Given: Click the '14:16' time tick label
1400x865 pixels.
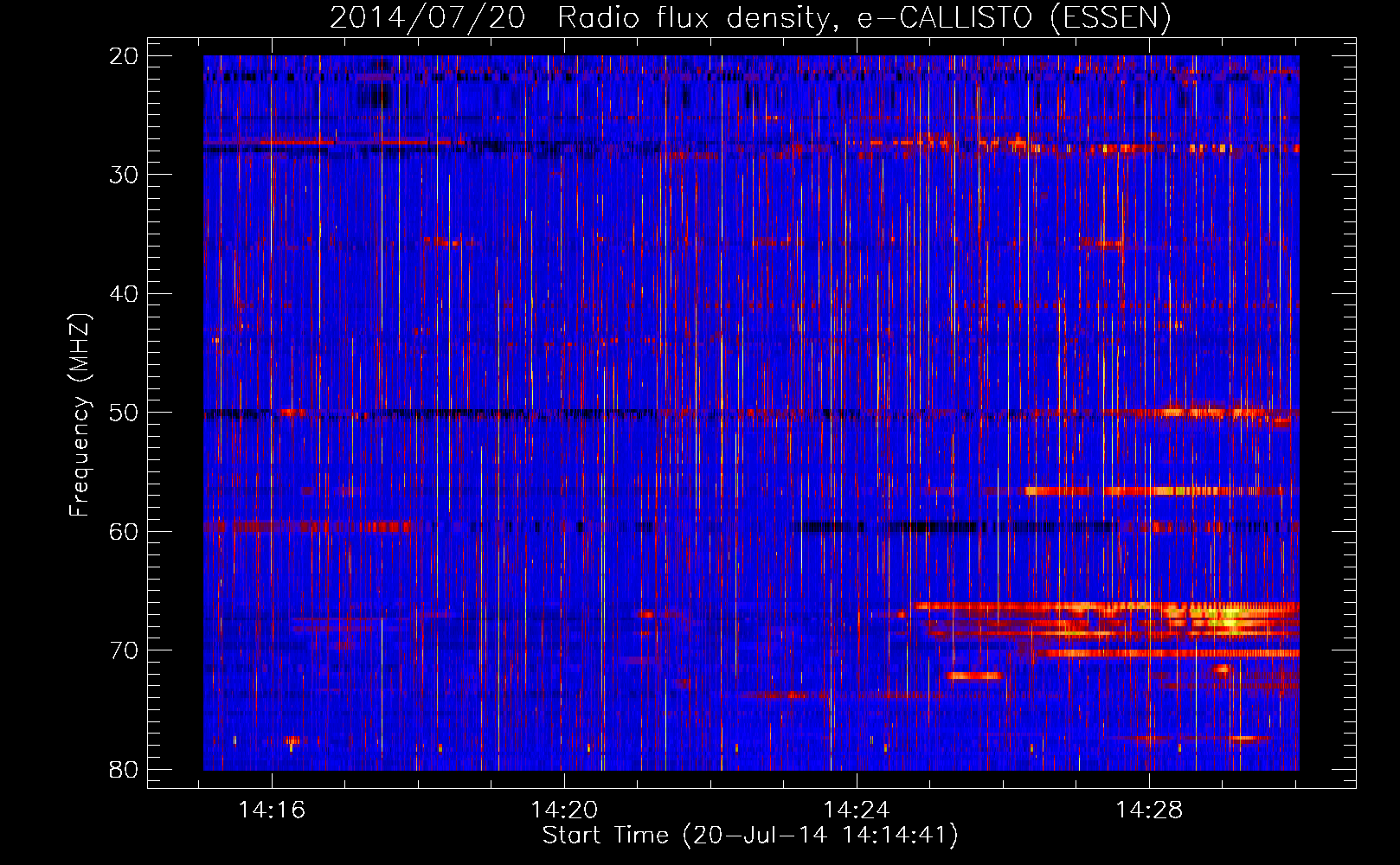Looking at the screenshot, I should (x=272, y=811).
